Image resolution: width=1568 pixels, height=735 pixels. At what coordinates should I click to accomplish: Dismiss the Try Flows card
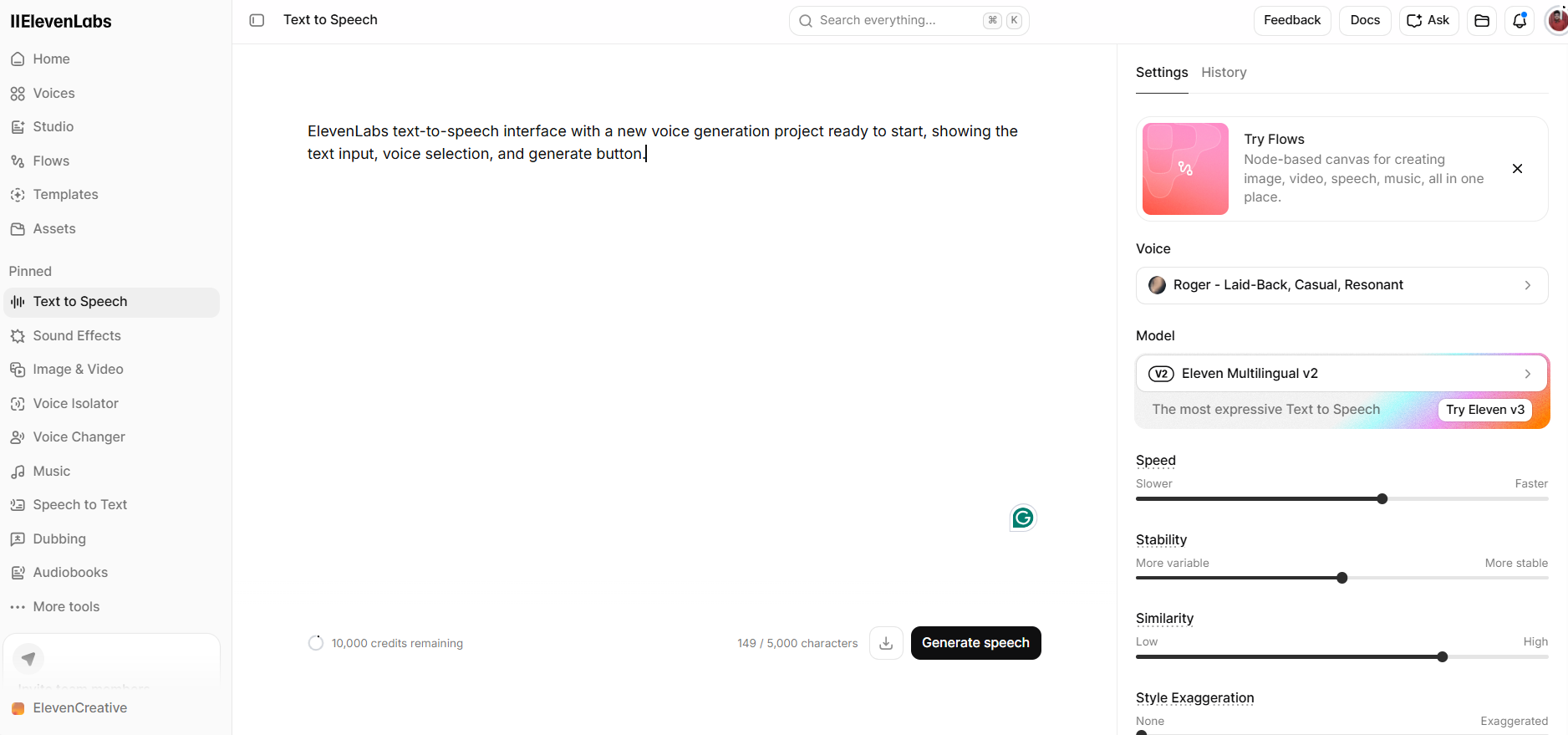click(x=1518, y=169)
